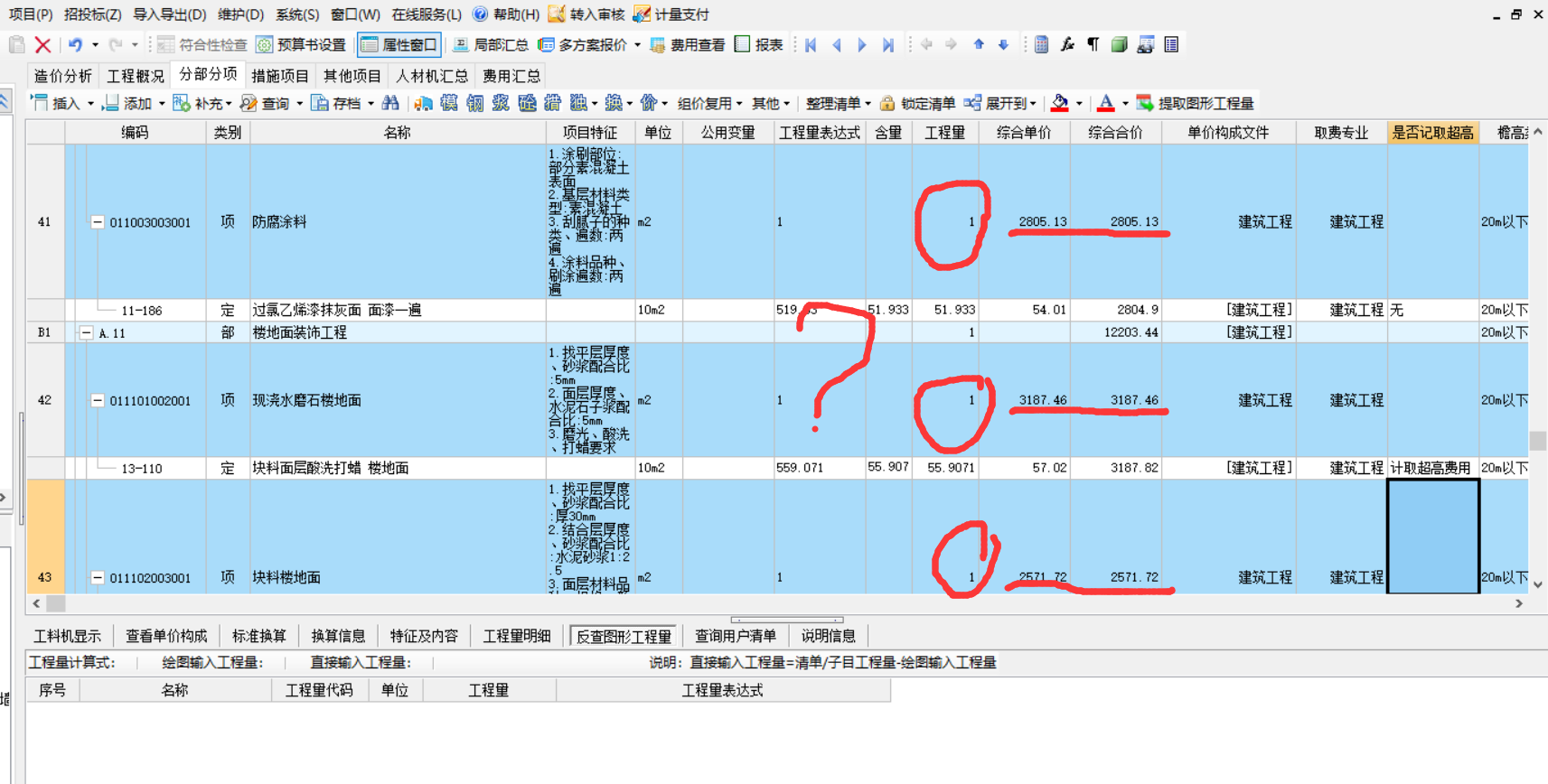
Task: Open the calculator icon
Action: [x=1041, y=44]
